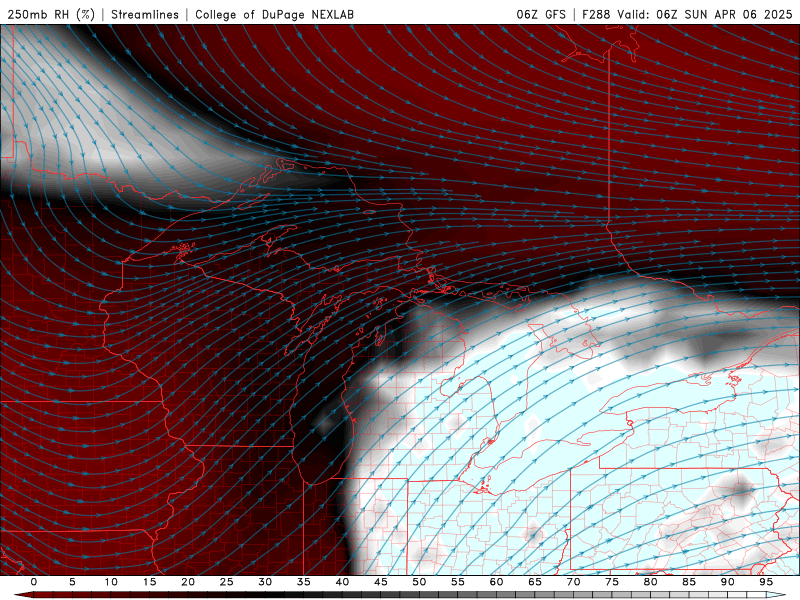Screen dimensions: 800x600
Task: Select the '95' colorbar tick label
Action: tap(766, 582)
